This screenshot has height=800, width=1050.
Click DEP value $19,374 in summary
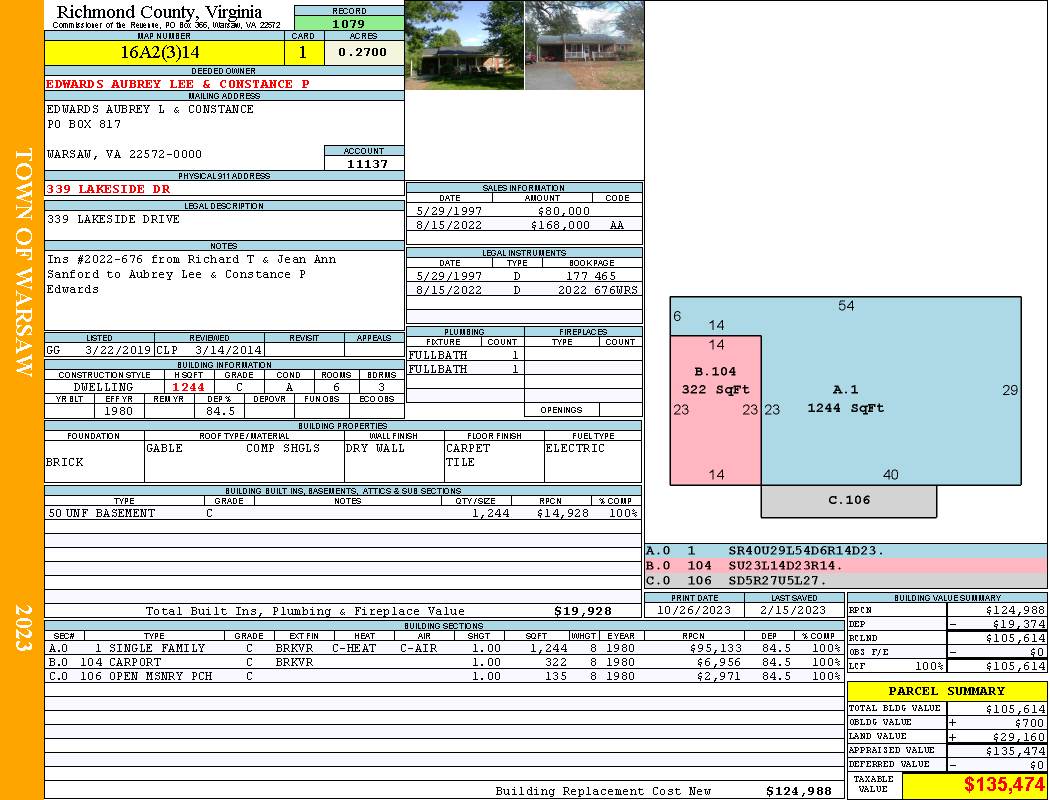click(x=1019, y=624)
